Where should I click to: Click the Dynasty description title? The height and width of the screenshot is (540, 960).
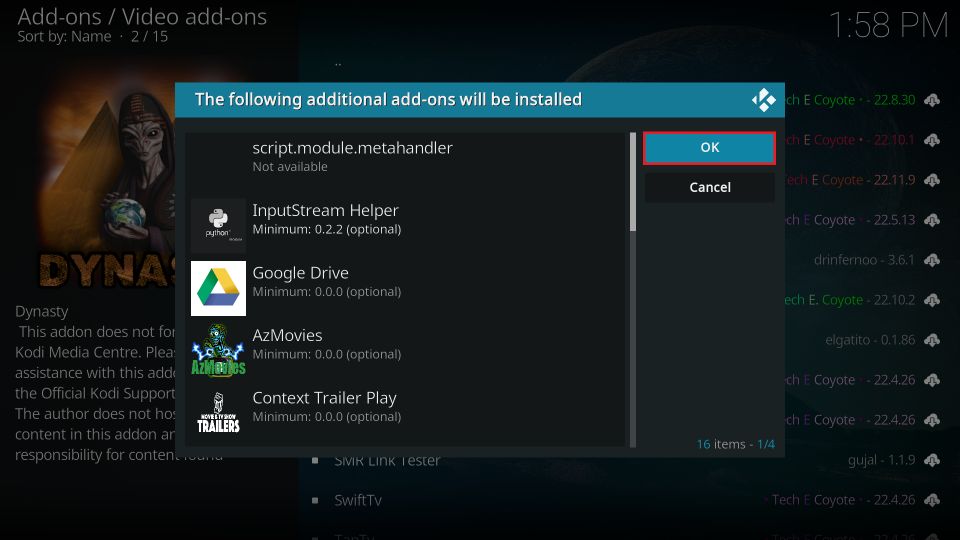click(42, 311)
